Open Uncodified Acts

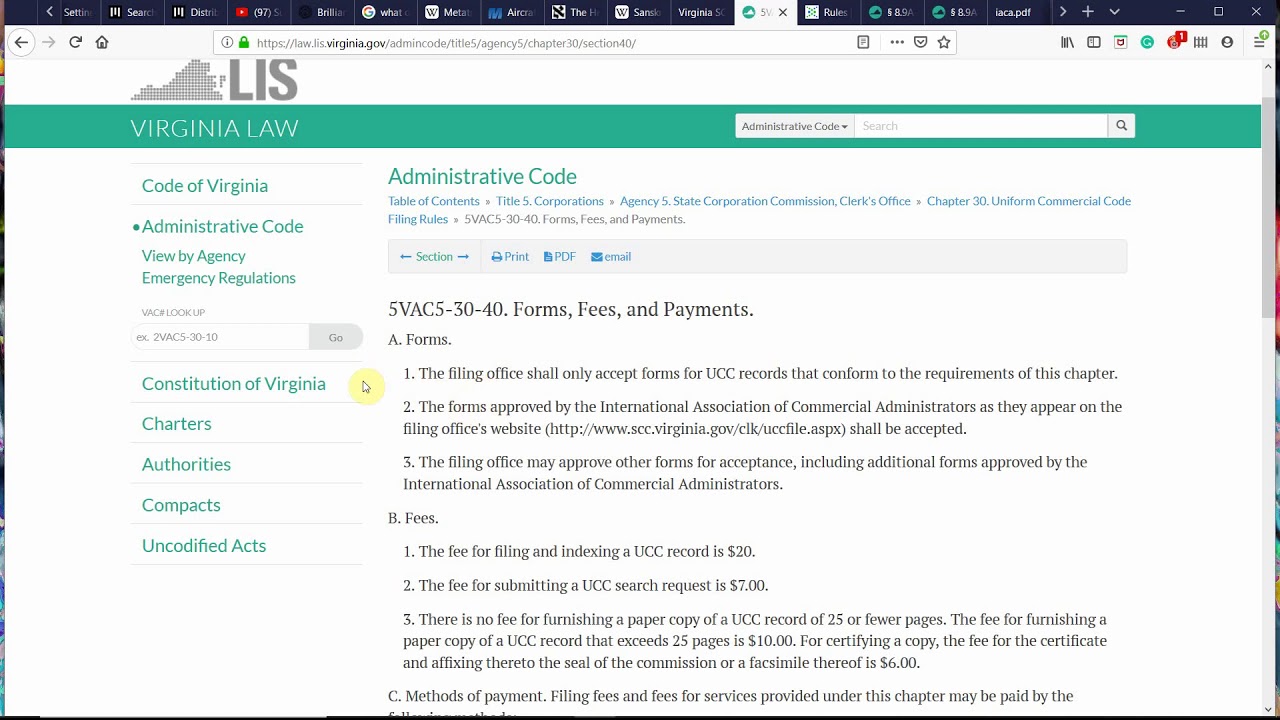(204, 546)
